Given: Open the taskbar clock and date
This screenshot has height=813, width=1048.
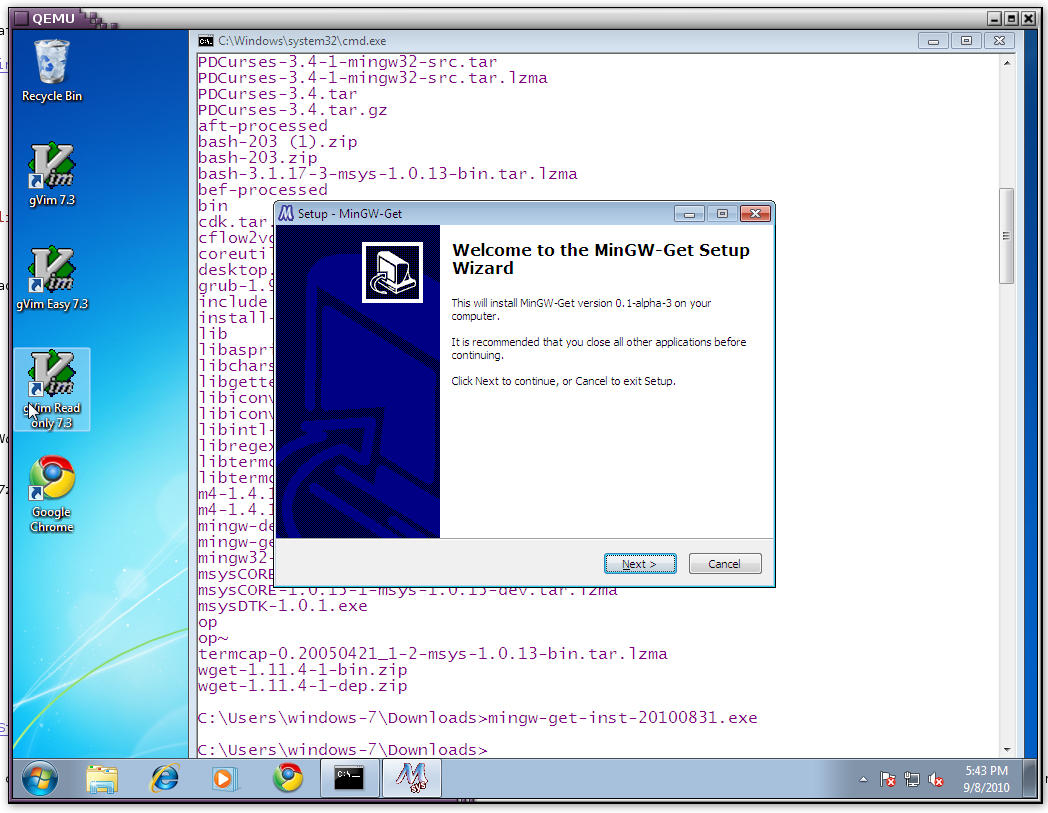Looking at the screenshot, I should click(987, 779).
